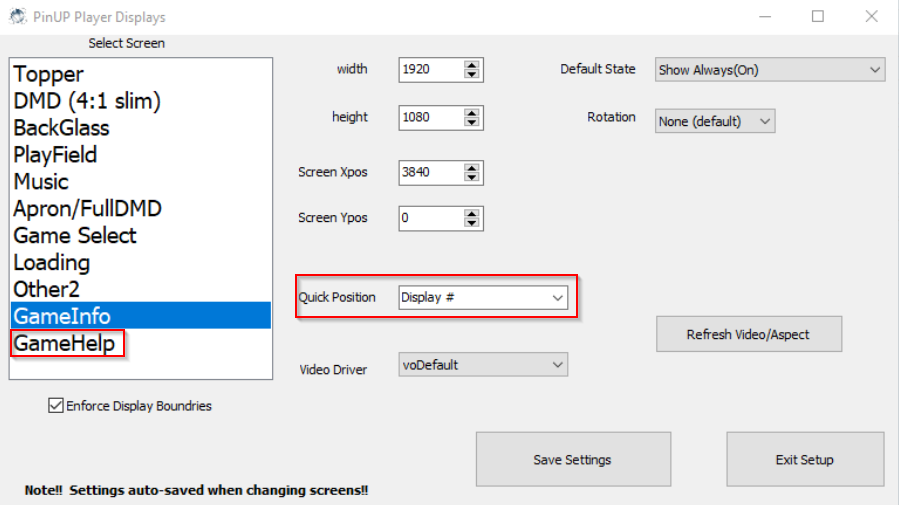Maximize the PinUP Player Displays window

pyautogui.click(x=817, y=17)
